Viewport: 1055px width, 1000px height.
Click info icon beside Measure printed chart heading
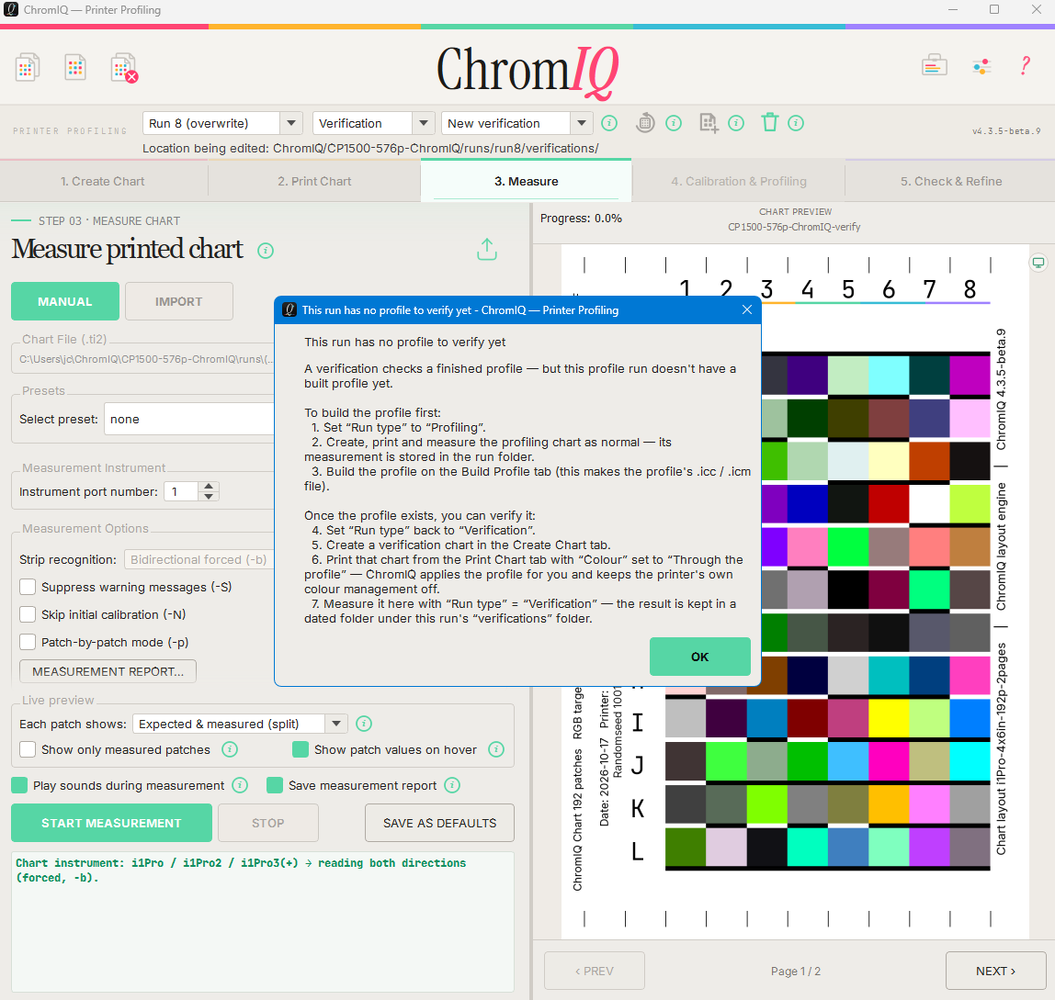[266, 251]
